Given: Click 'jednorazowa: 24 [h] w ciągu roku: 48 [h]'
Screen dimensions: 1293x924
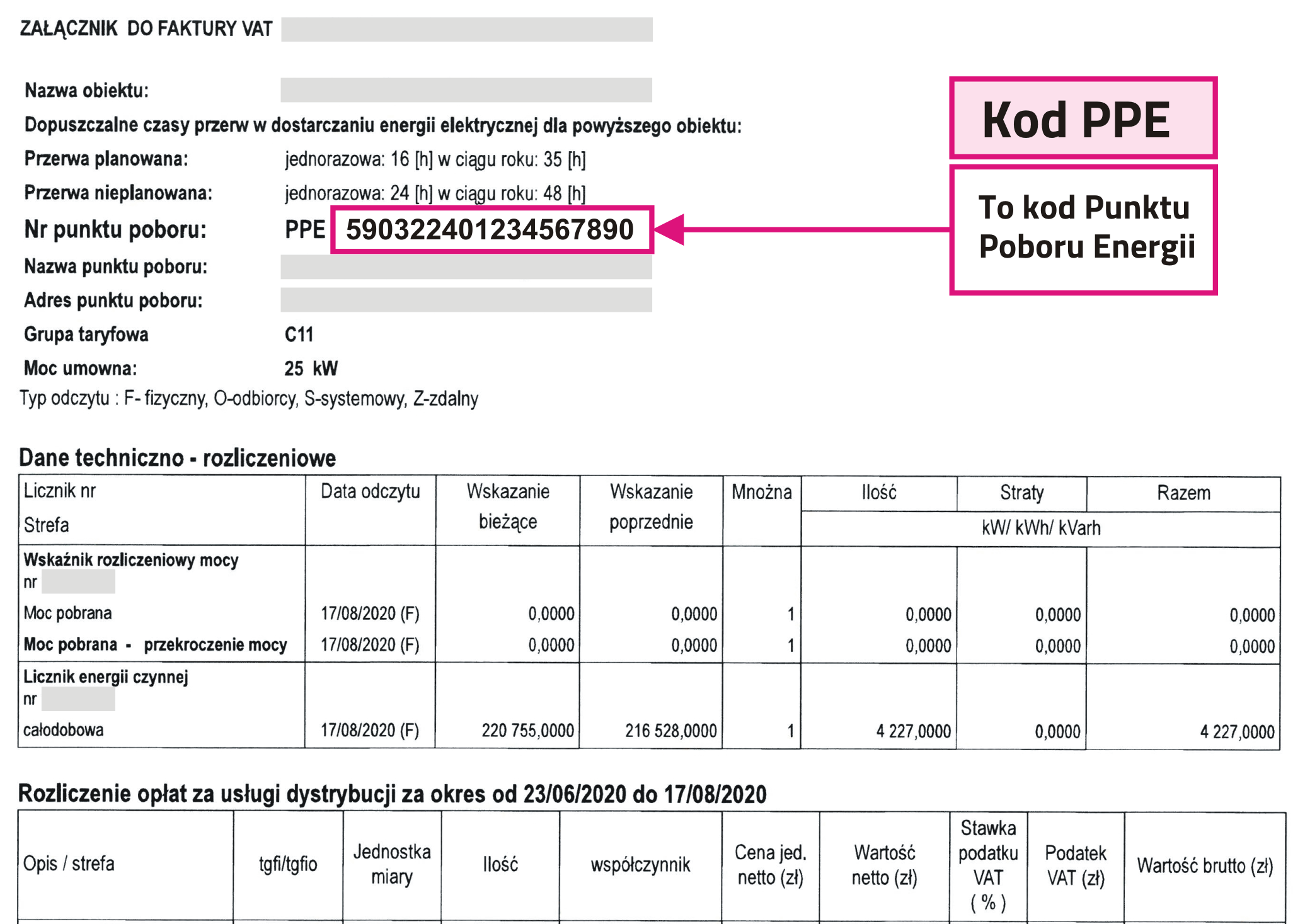Looking at the screenshot, I should (x=435, y=193).
